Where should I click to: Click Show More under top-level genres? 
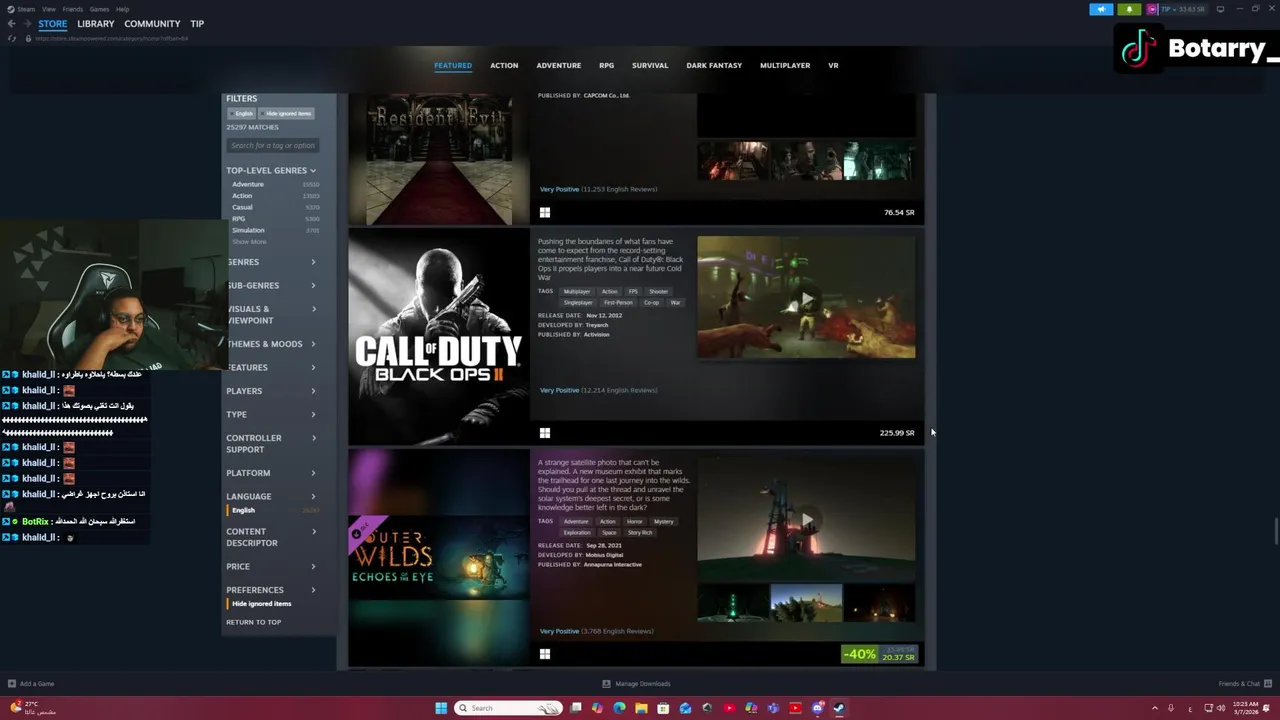coord(249,242)
